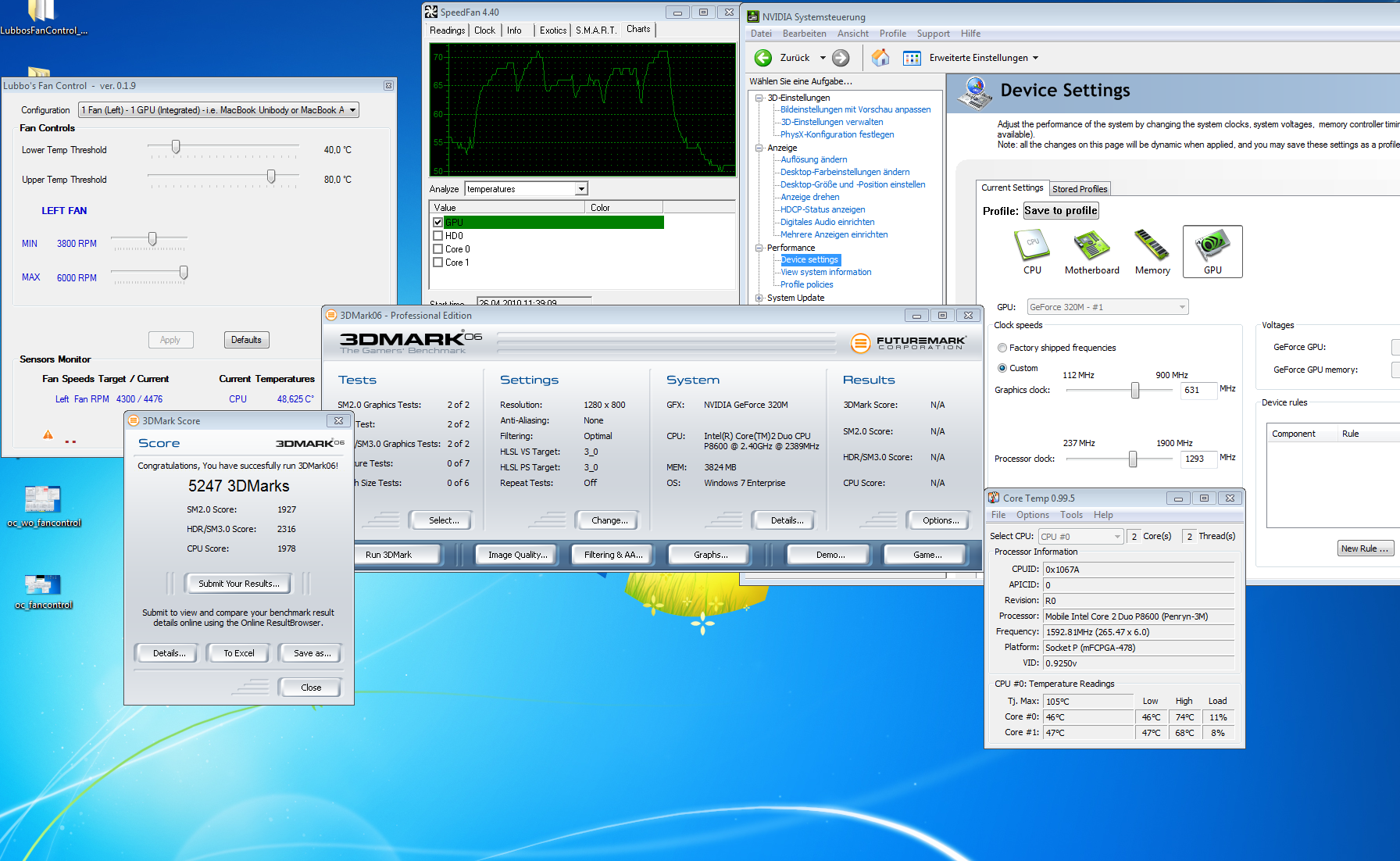Screen dimensions: 1400x861
Task: Click the Processor clock MHz input field
Action: [x=1198, y=459]
